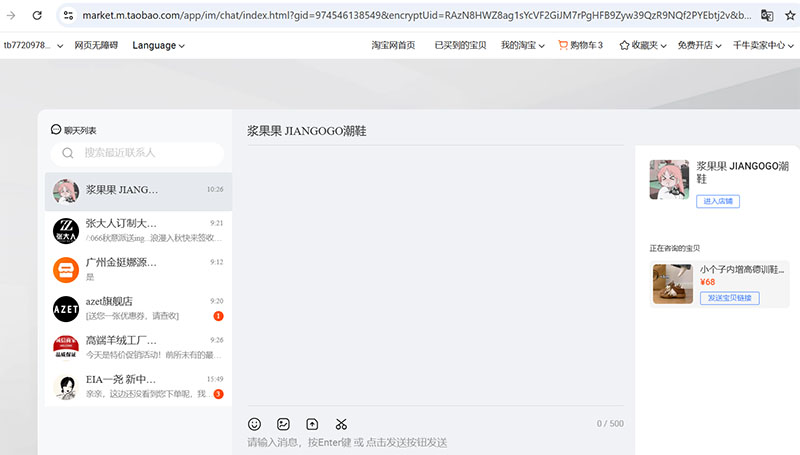Go to 淘宝网首页

[x=393, y=45]
